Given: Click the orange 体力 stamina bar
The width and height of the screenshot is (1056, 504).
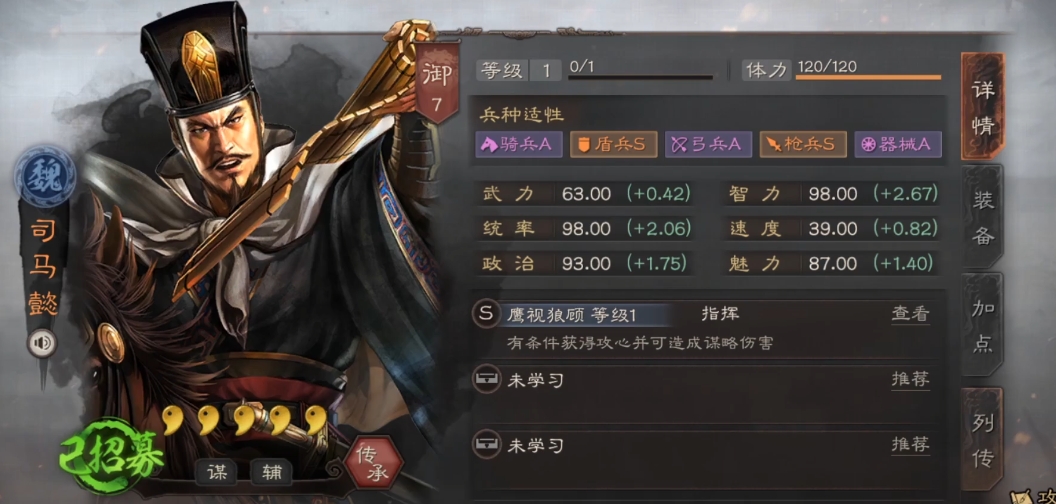Looking at the screenshot, I should coord(868,77).
